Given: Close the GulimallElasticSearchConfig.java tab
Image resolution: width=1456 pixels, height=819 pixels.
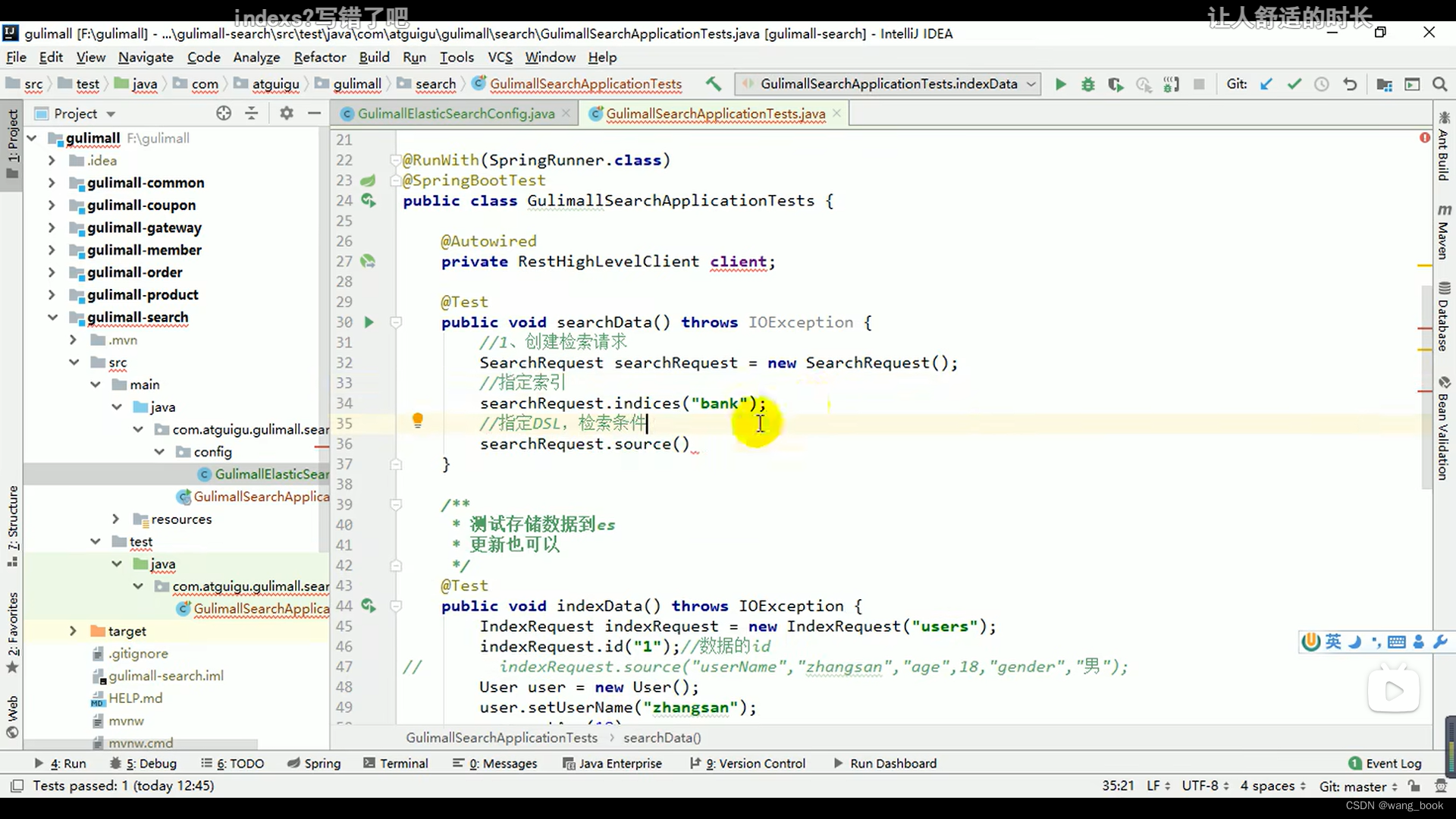Looking at the screenshot, I should click(566, 113).
